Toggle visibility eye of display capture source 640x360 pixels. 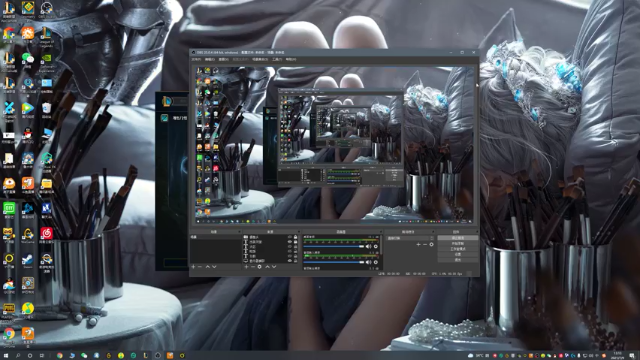tap(290, 260)
